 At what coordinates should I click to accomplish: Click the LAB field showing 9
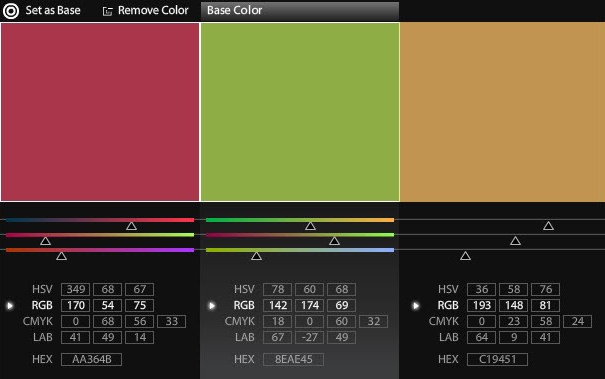pyautogui.click(x=514, y=337)
